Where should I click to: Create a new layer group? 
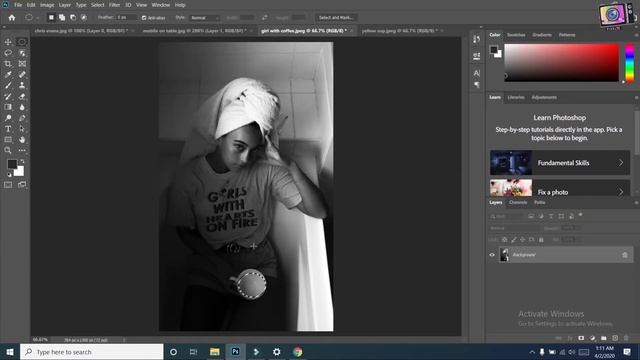tap(604, 338)
